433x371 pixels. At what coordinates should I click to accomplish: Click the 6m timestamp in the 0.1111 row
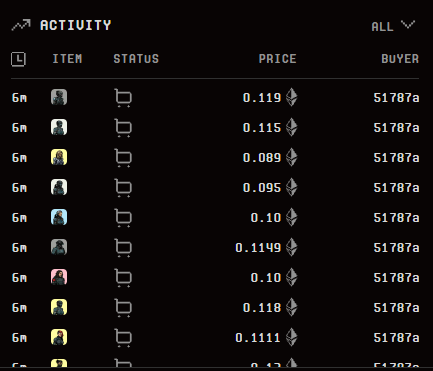coord(19,338)
